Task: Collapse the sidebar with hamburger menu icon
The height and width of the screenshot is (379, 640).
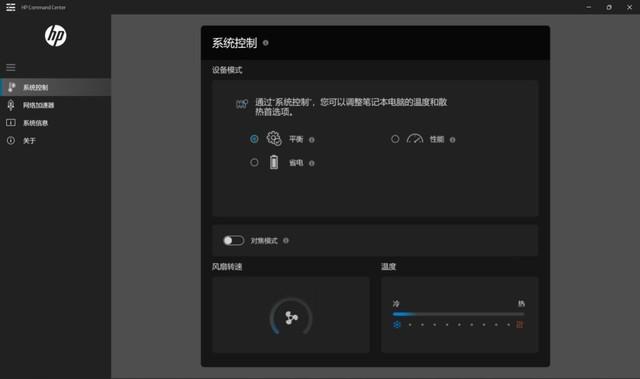Action: click(x=11, y=67)
